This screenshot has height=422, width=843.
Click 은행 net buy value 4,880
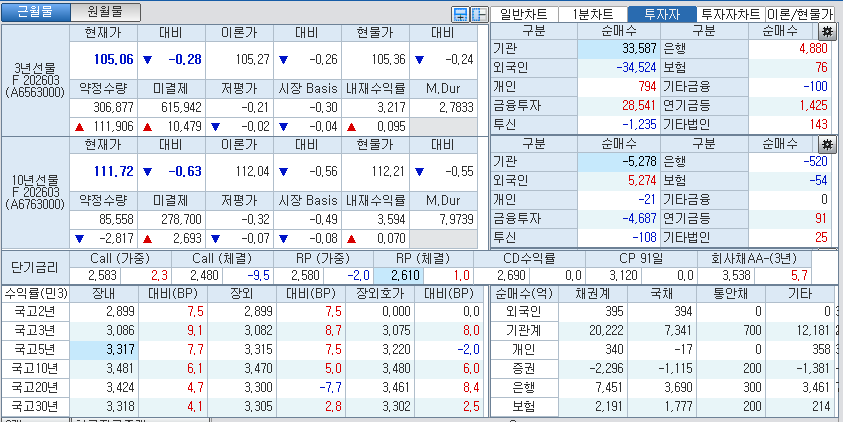click(x=789, y=48)
